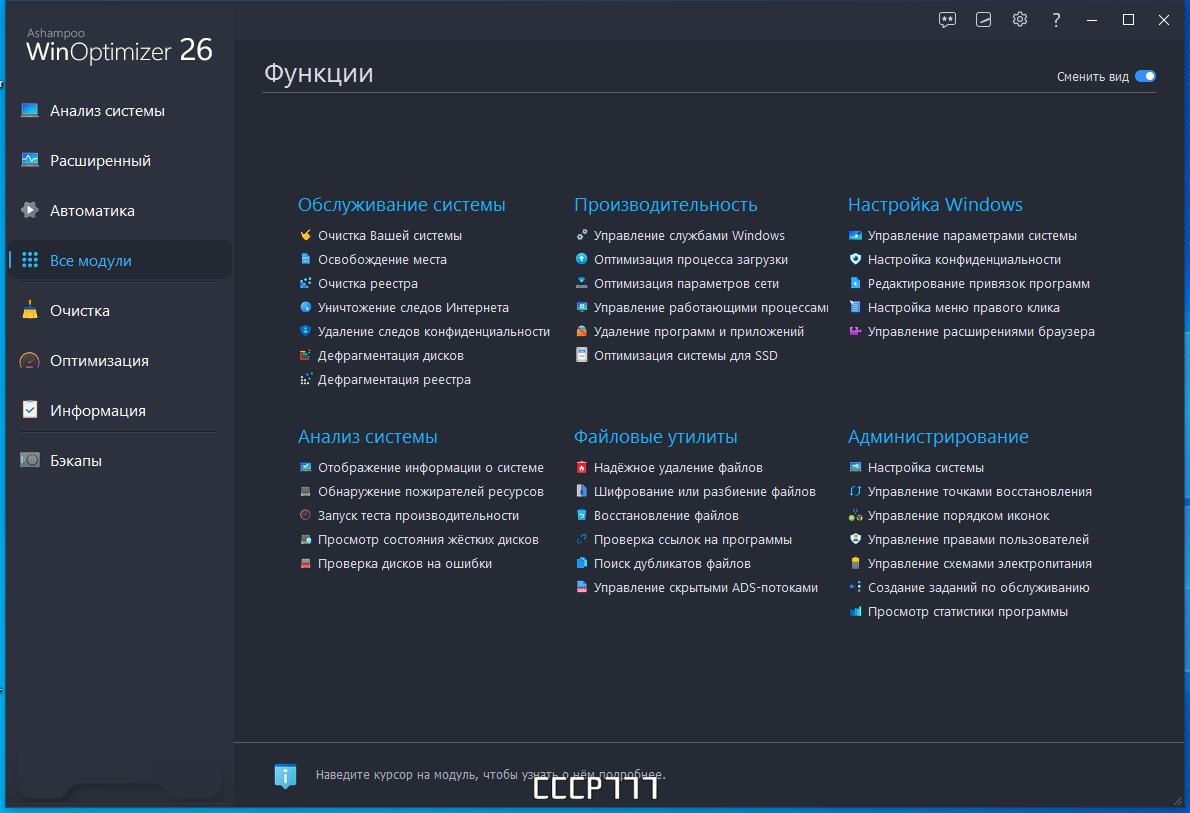The height and width of the screenshot is (813, 1190).
Task: Click Удаление программ и приложений icon
Action: [581, 331]
